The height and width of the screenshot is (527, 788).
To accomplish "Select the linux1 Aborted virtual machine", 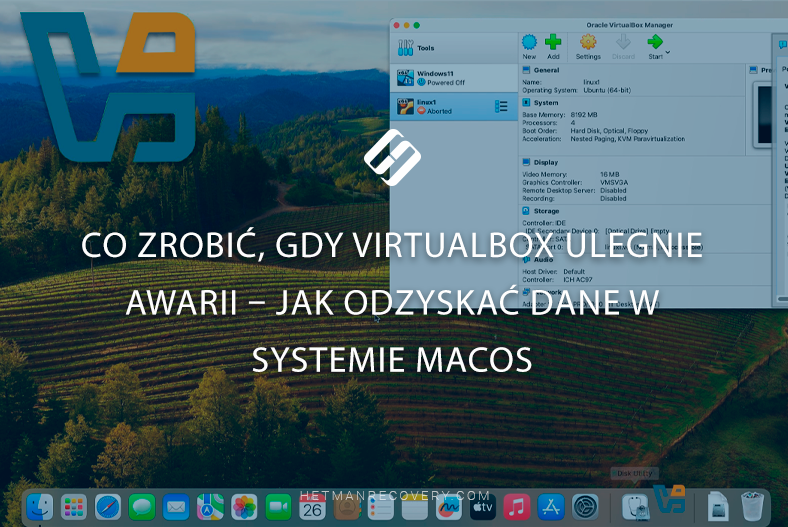I will [x=454, y=107].
